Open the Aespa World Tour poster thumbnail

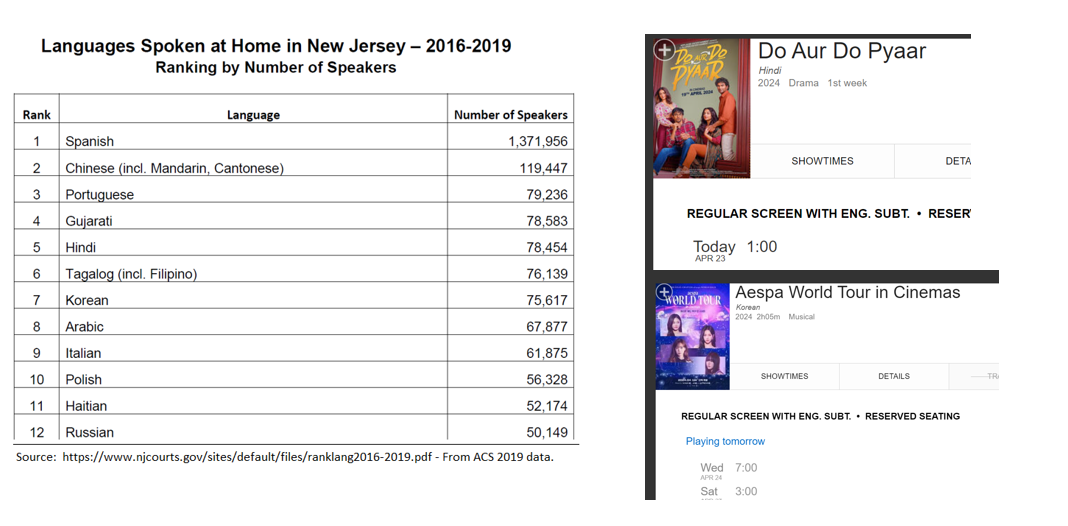point(693,340)
